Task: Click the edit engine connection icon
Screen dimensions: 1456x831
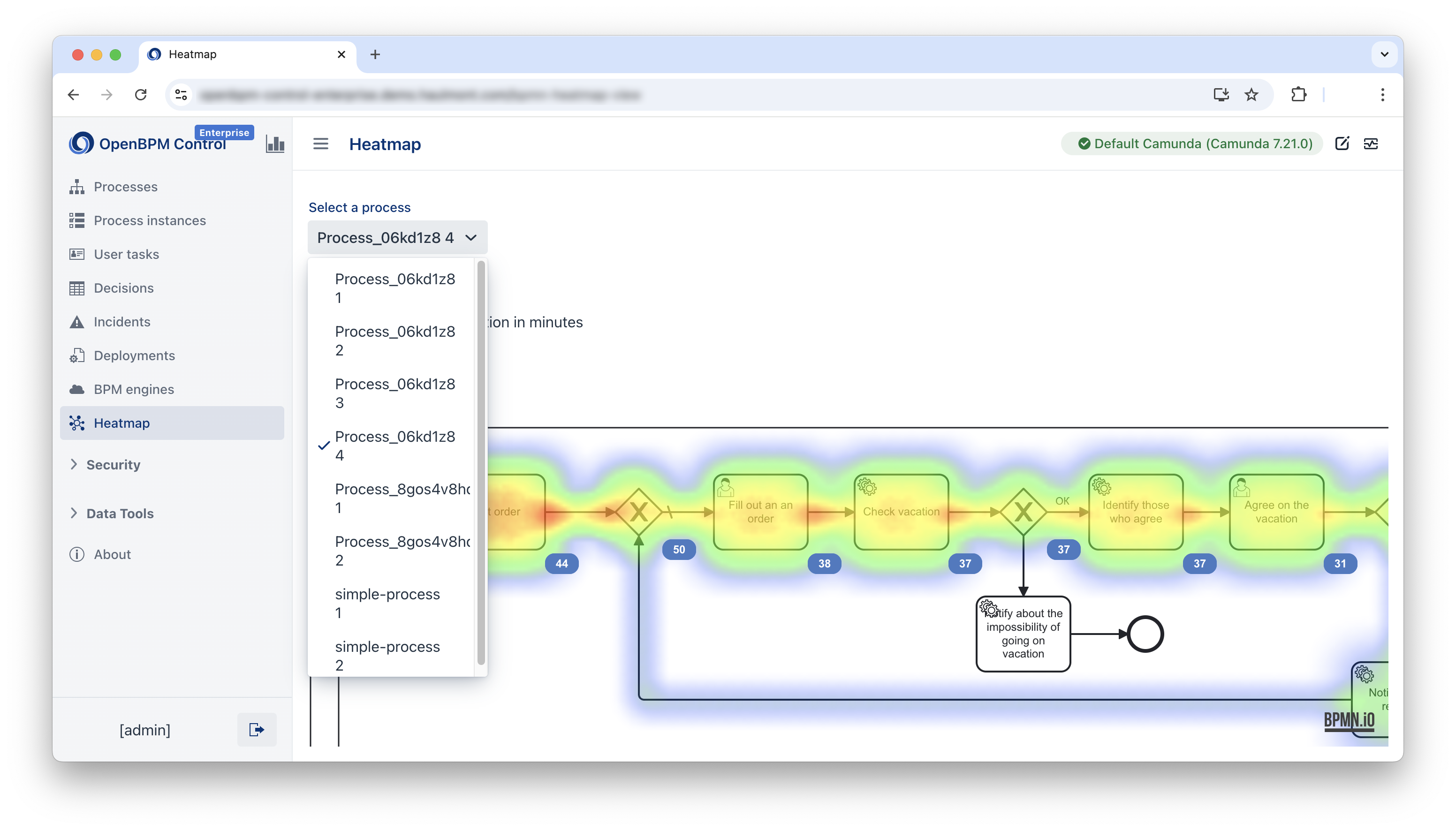Action: (x=1342, y=143)
